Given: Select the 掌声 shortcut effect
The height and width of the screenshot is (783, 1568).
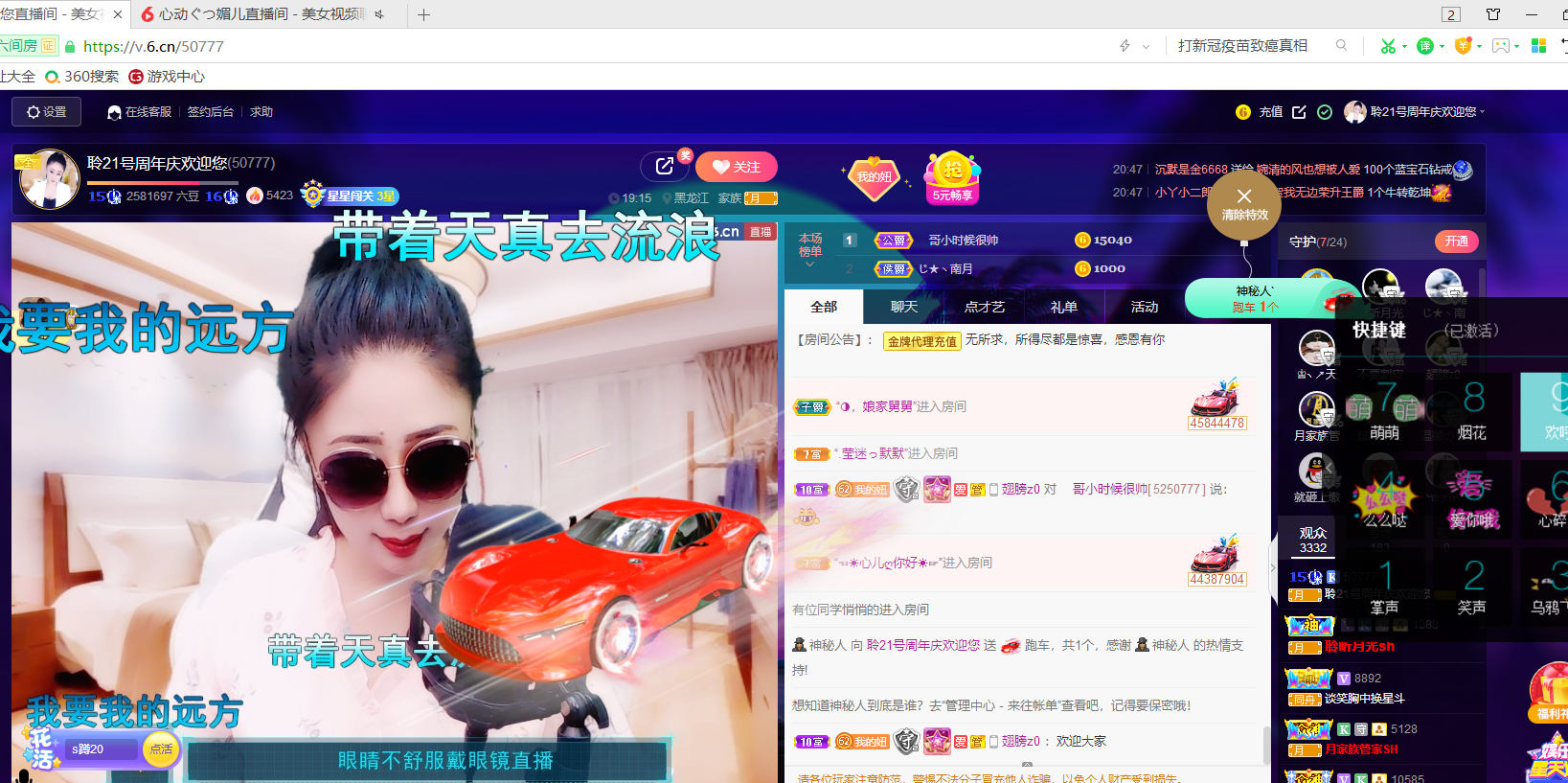Looking at the screenshot, I should tap(1384, 586).
